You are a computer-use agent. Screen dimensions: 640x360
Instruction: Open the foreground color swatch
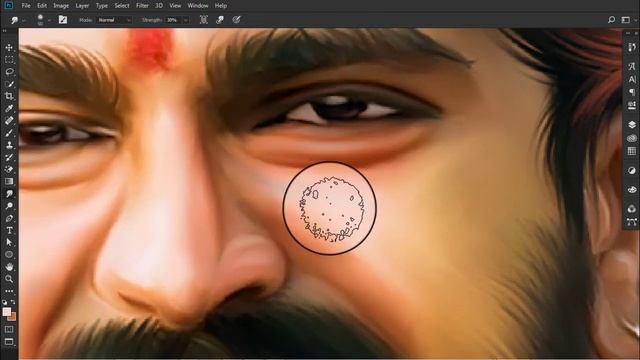7,312
